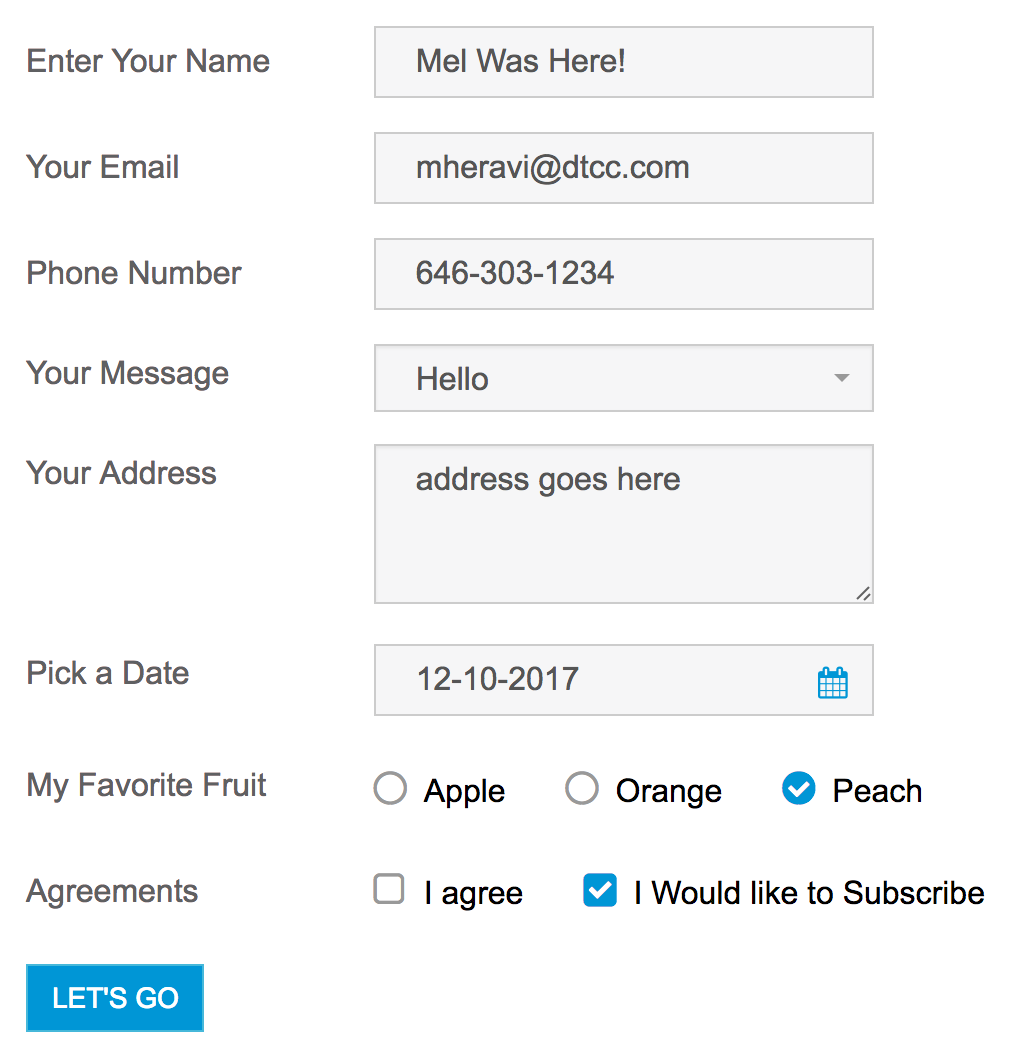Screen dimensions: 1032x1060
Task: Click the phone number field 646-303-1234
Action: click(624, 274)
